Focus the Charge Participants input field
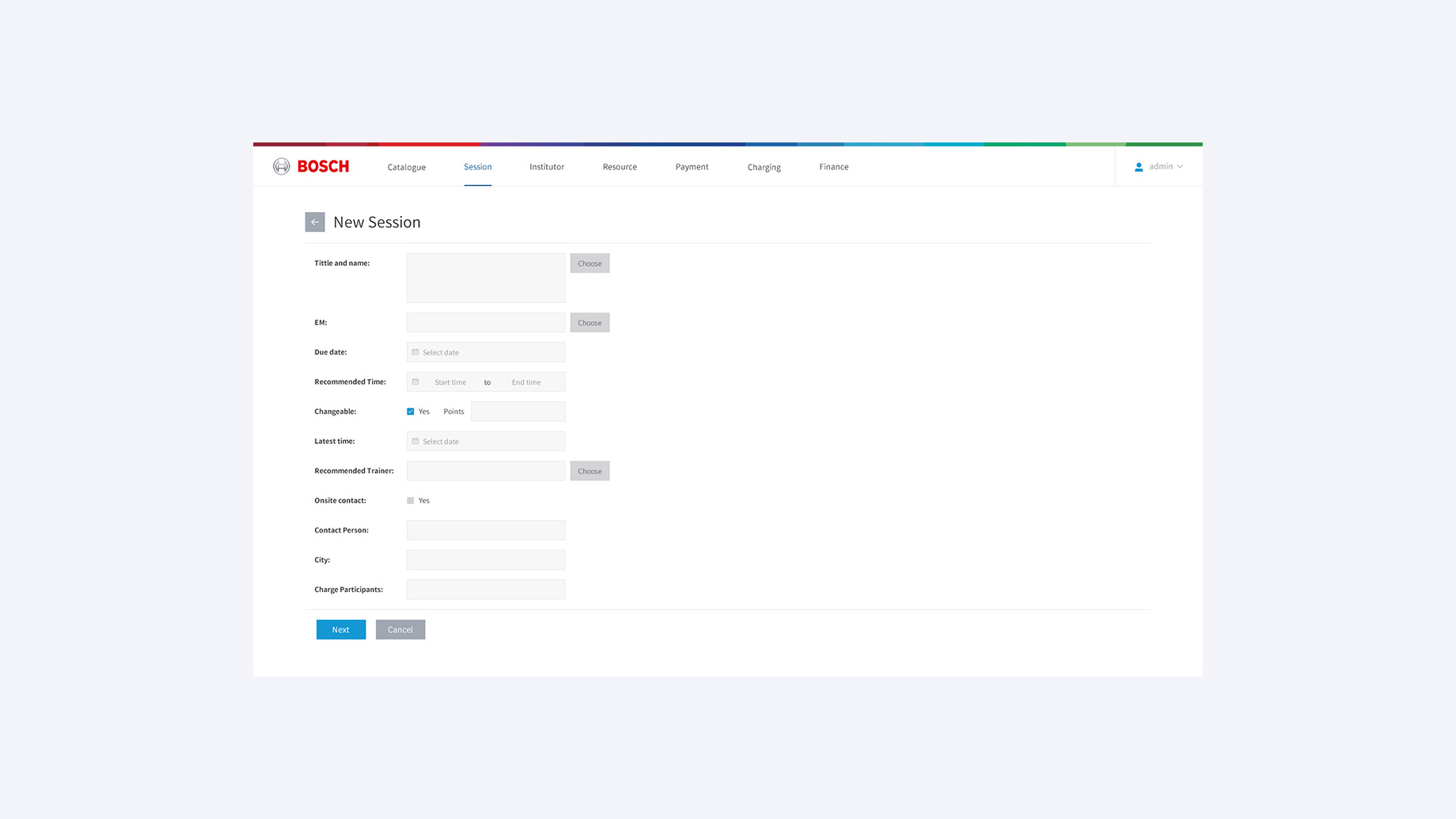The height and width of the screenshot is (819, 1456). tap(486, 590)
